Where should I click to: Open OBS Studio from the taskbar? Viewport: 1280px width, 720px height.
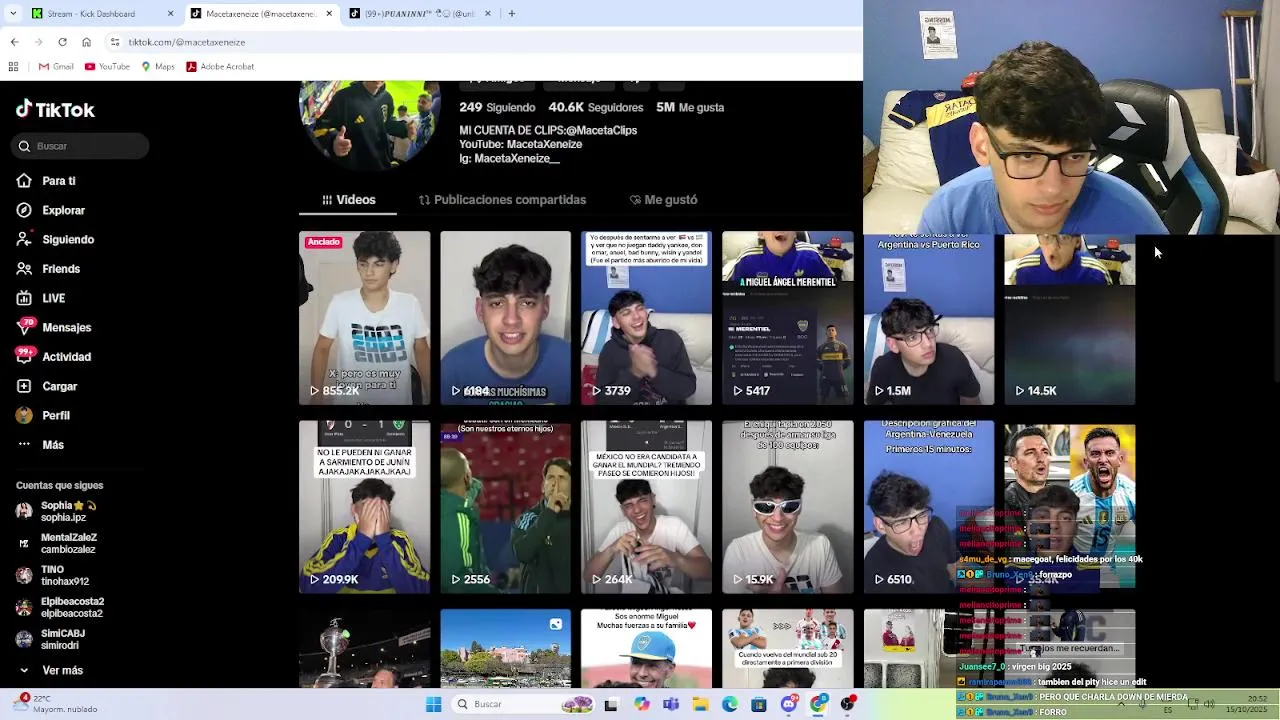[848, 704]
